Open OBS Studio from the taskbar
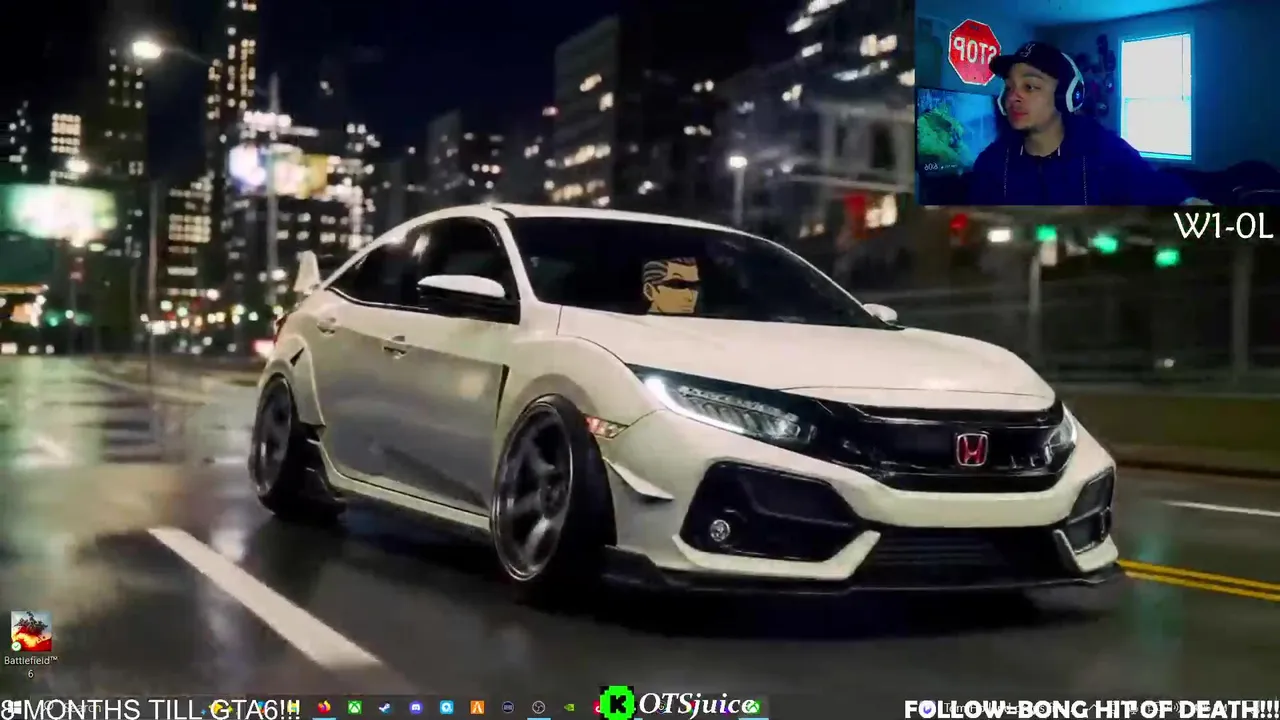The width and height of the screenshot is (1280, 720). click(x=538, y=707)
